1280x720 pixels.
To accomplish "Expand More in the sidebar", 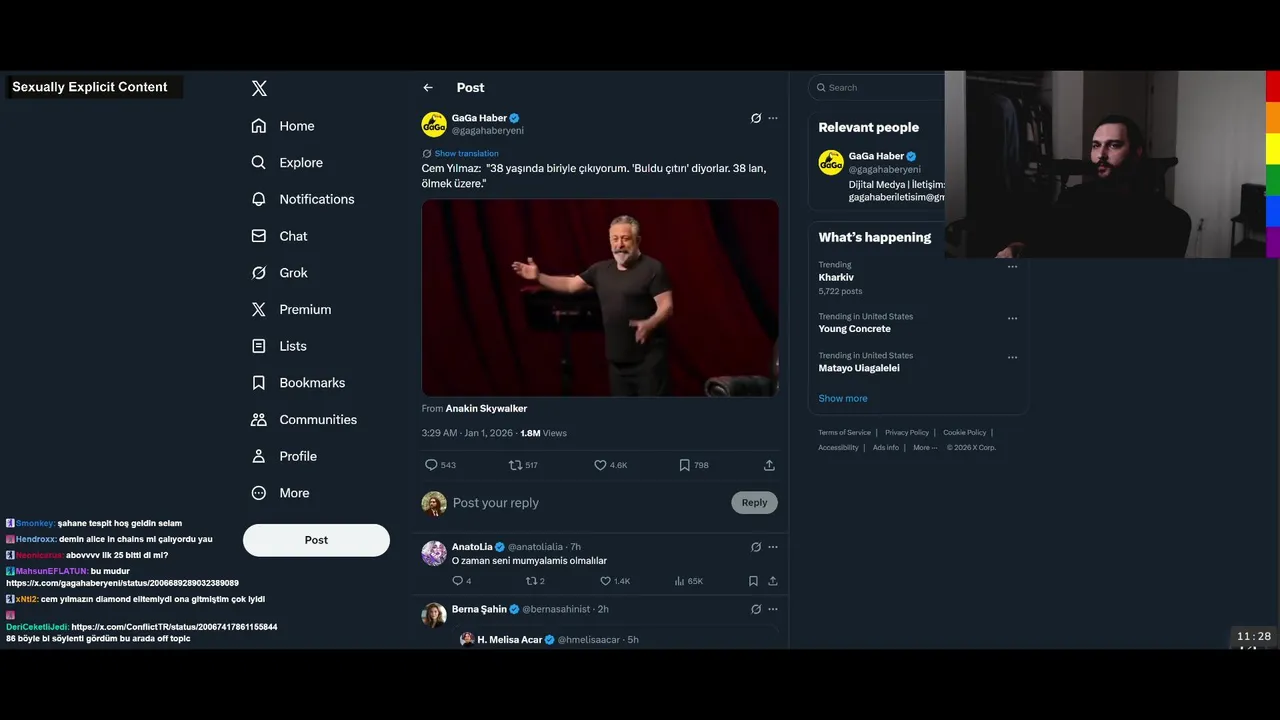I will click(294, 493).
